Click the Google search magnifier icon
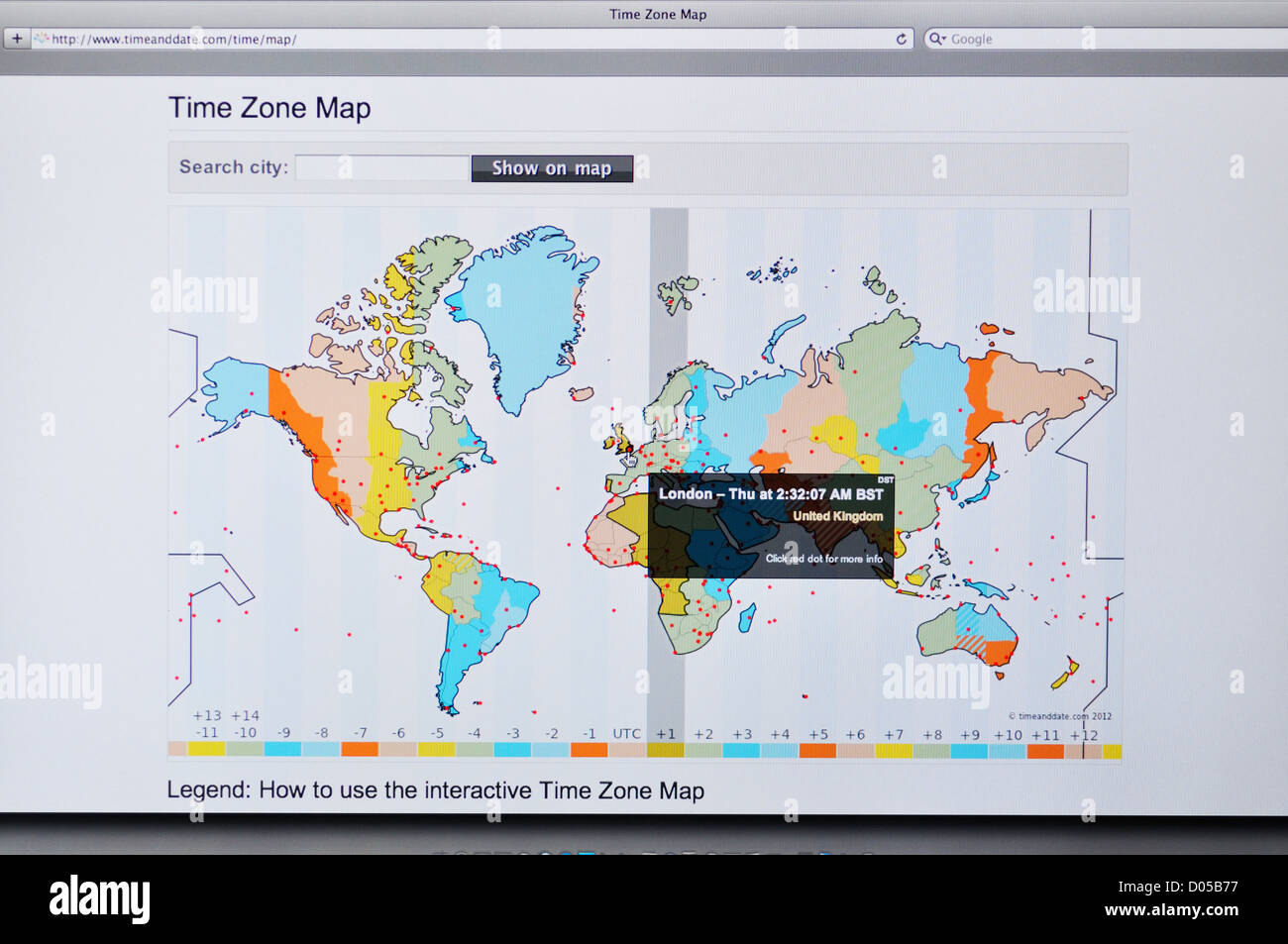The height and width of the screenshot is (944, 1288). [x=935, y=39]
